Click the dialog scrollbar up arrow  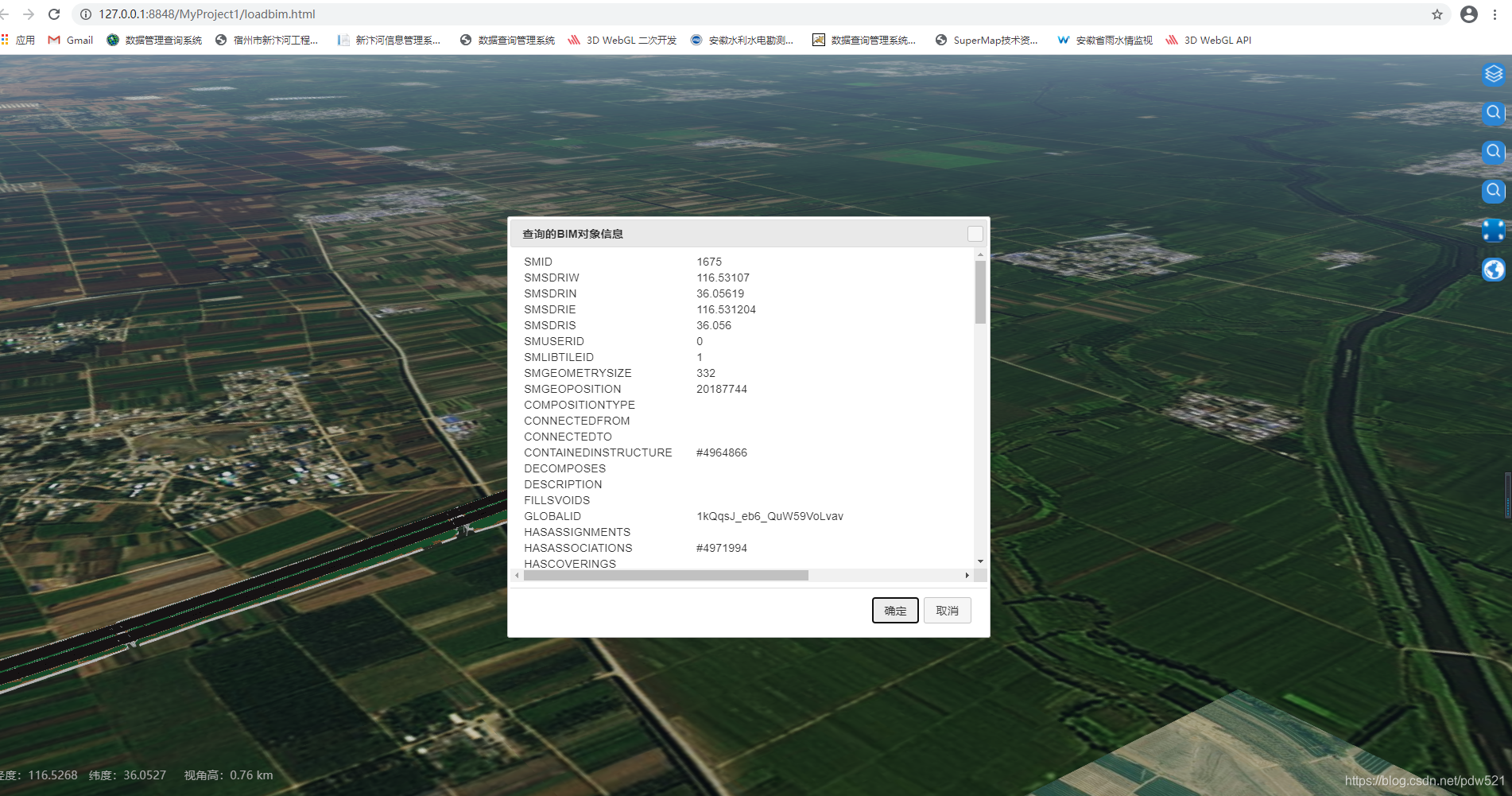point(980,254)
